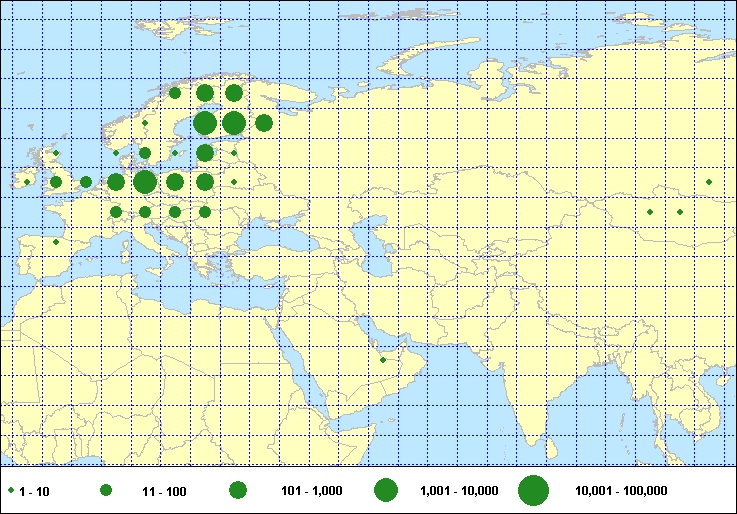Click the diamond marker over Ireland
This screenshot has height=514, width=737.
pos(27,182)
